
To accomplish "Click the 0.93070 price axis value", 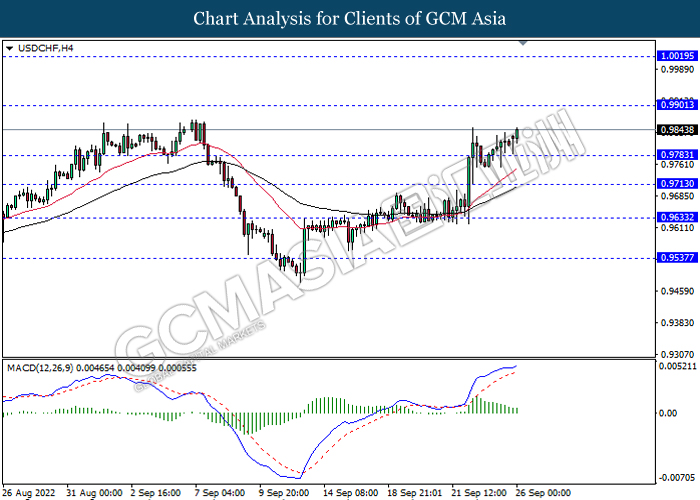I will tap(677, 354).
